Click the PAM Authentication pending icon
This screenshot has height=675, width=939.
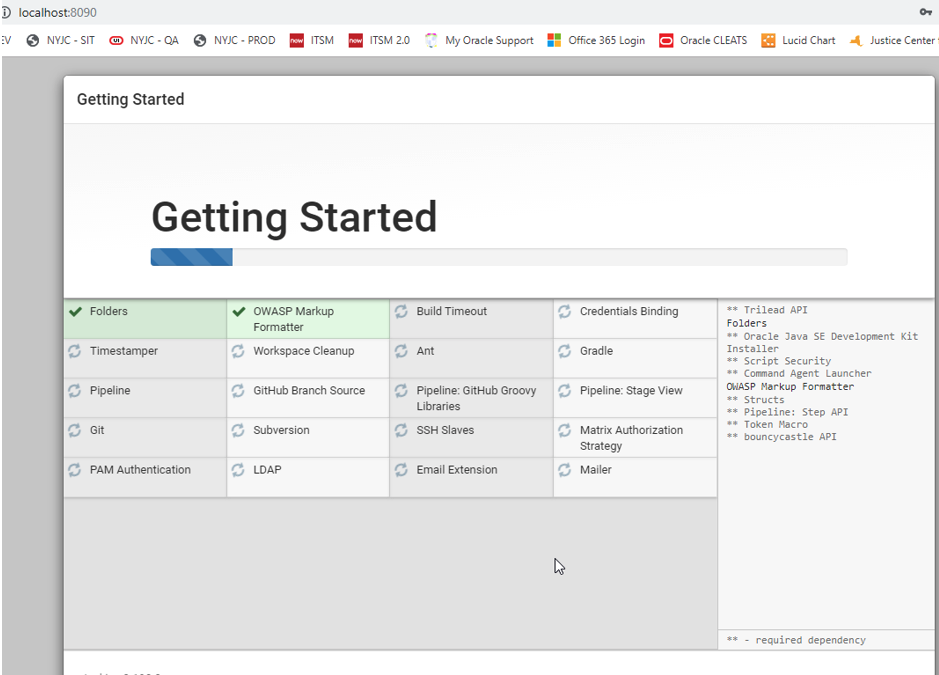[75, 470]
